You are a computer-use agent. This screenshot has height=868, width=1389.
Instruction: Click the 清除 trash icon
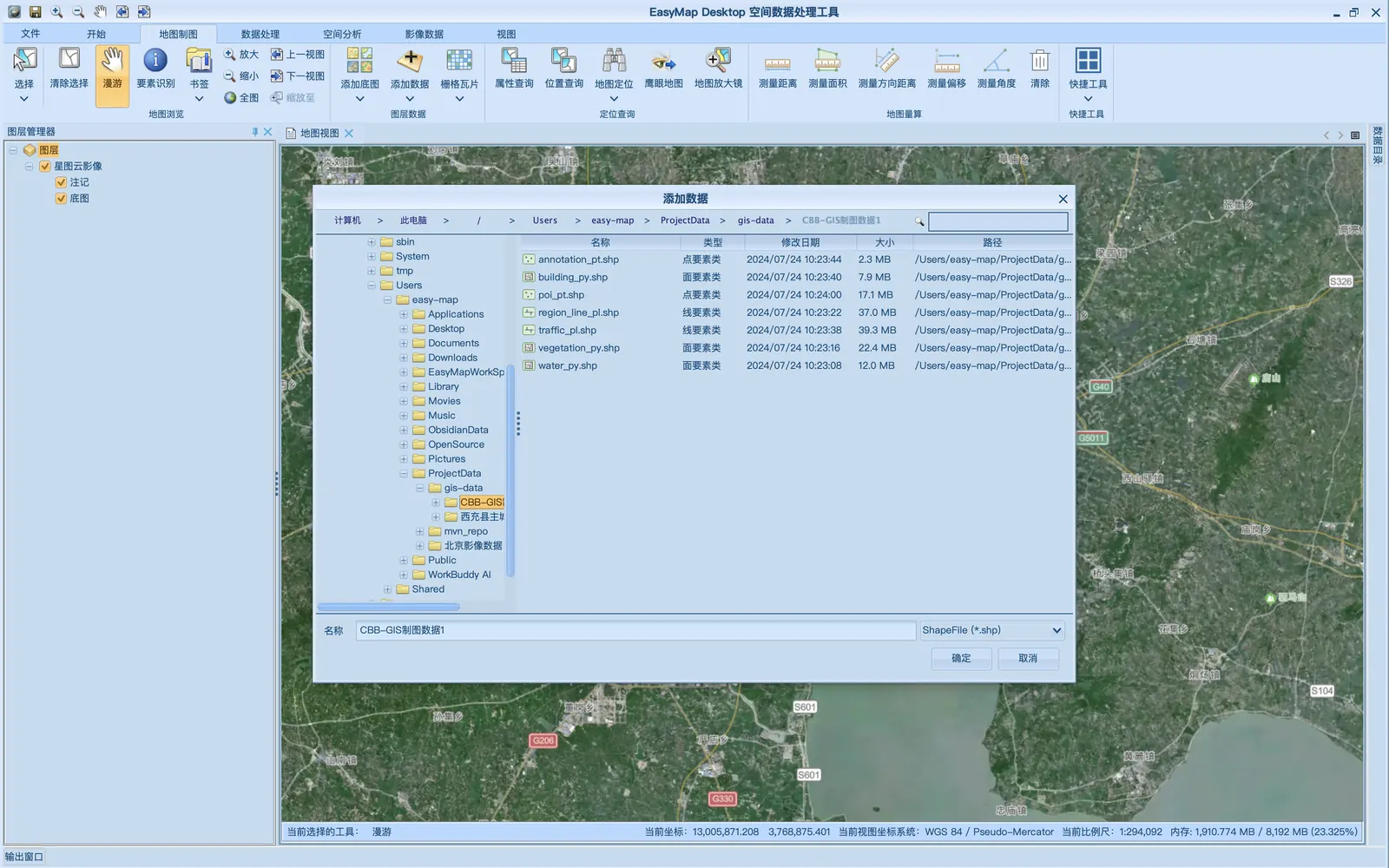pyautogui.click(x=1040, y=62)
